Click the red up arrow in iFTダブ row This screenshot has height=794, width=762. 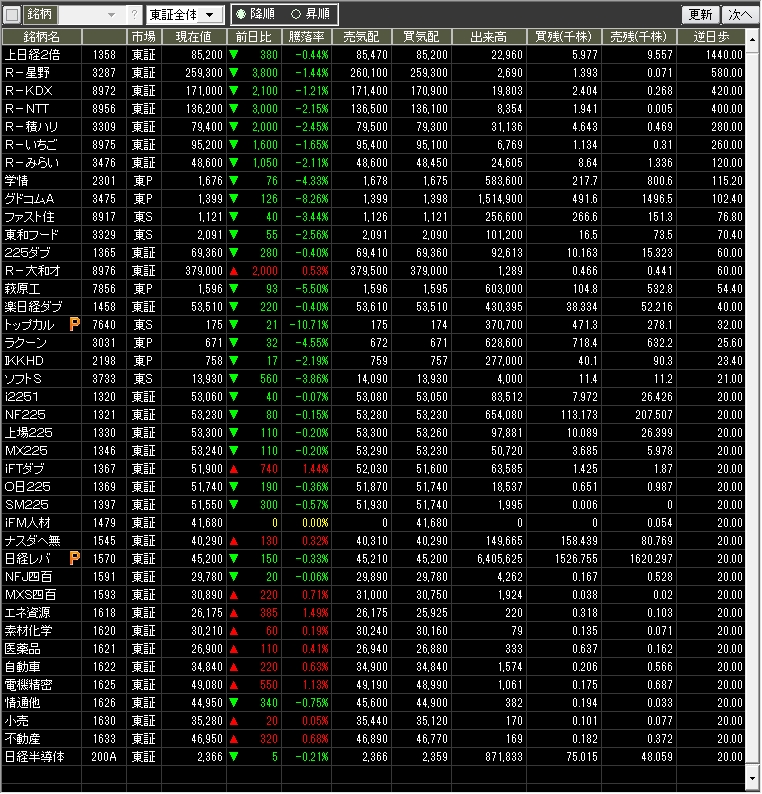click(x=233, y=468)
